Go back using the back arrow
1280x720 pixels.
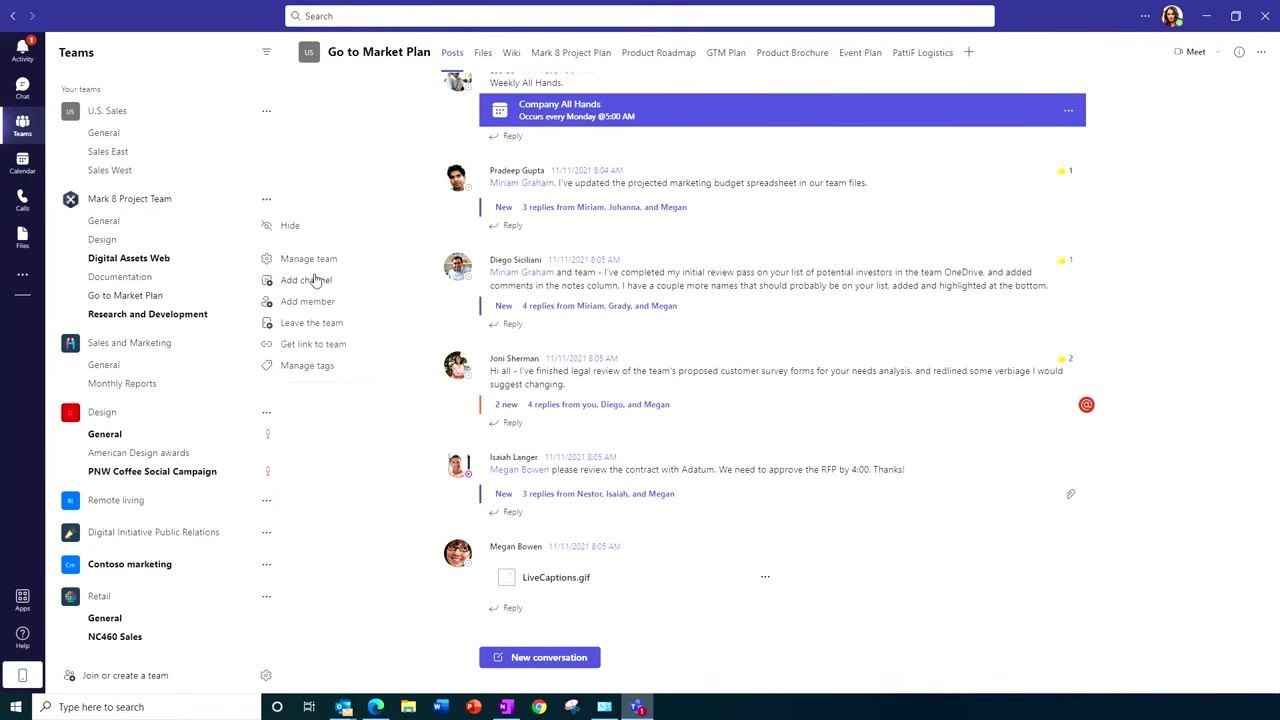13,16
